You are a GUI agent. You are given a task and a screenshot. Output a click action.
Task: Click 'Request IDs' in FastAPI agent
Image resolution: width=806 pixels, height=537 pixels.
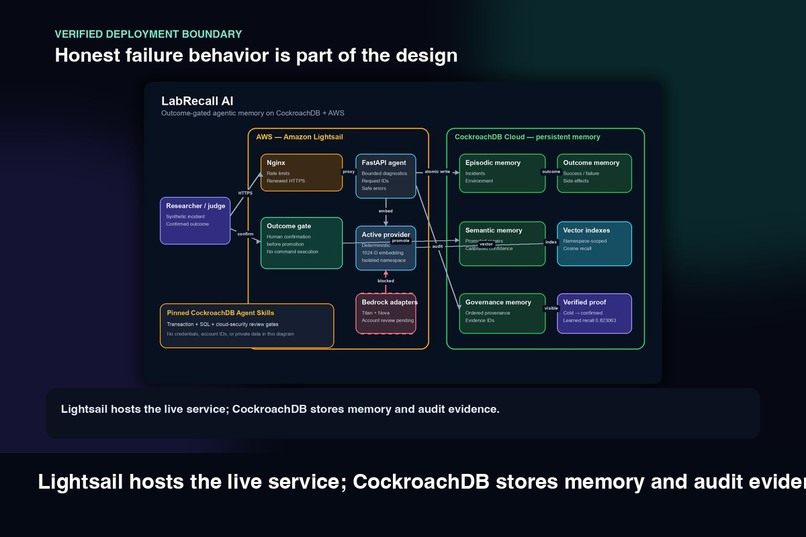tap(375, 181)
